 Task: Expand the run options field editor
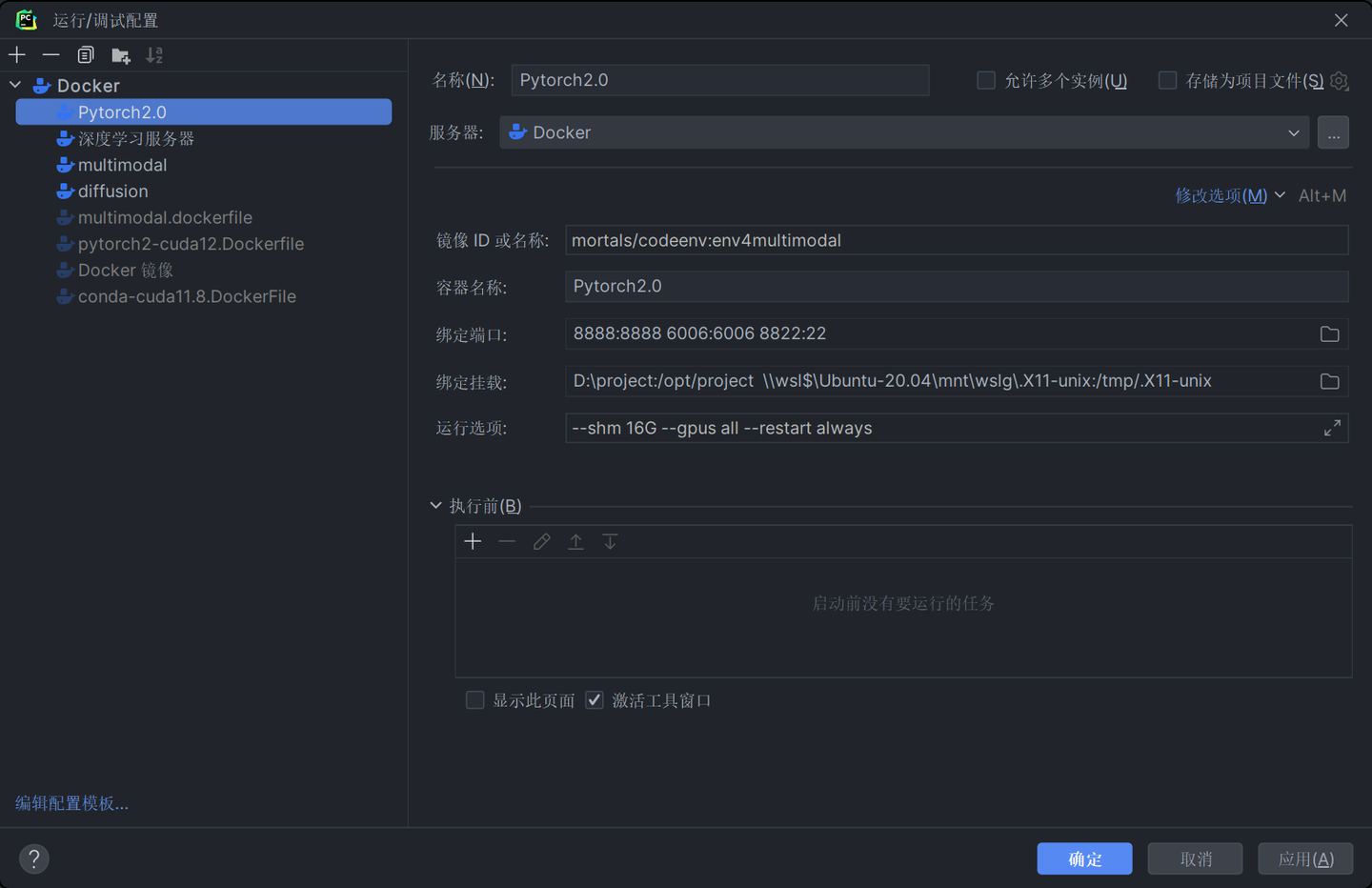[x=1332, y=429]
